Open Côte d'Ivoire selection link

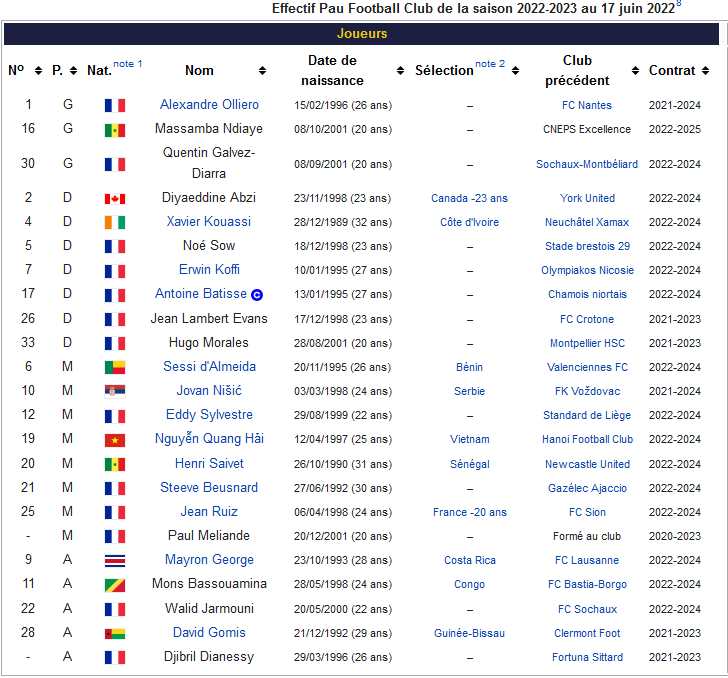tap(469, 222)
